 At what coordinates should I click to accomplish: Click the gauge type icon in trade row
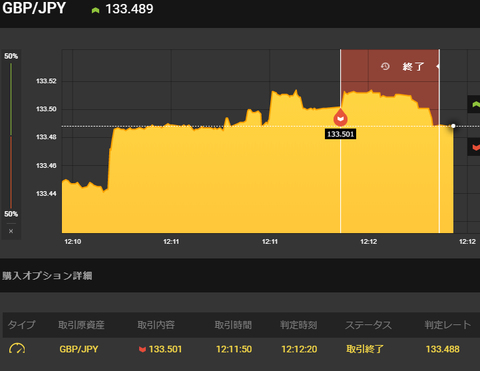(x=17, y=348)
